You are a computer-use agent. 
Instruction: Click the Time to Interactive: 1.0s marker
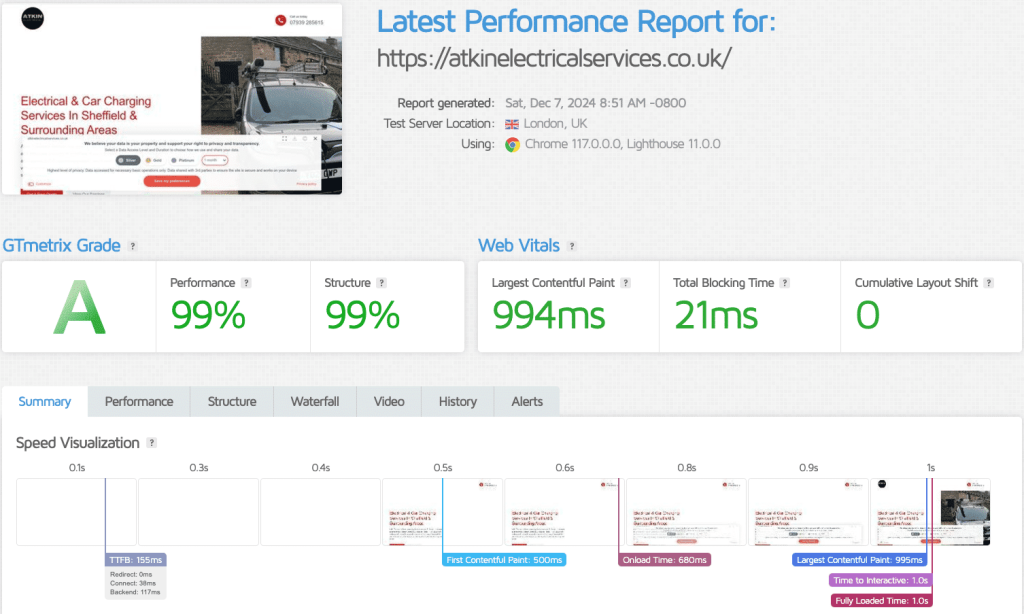click(x=880, y=580)
